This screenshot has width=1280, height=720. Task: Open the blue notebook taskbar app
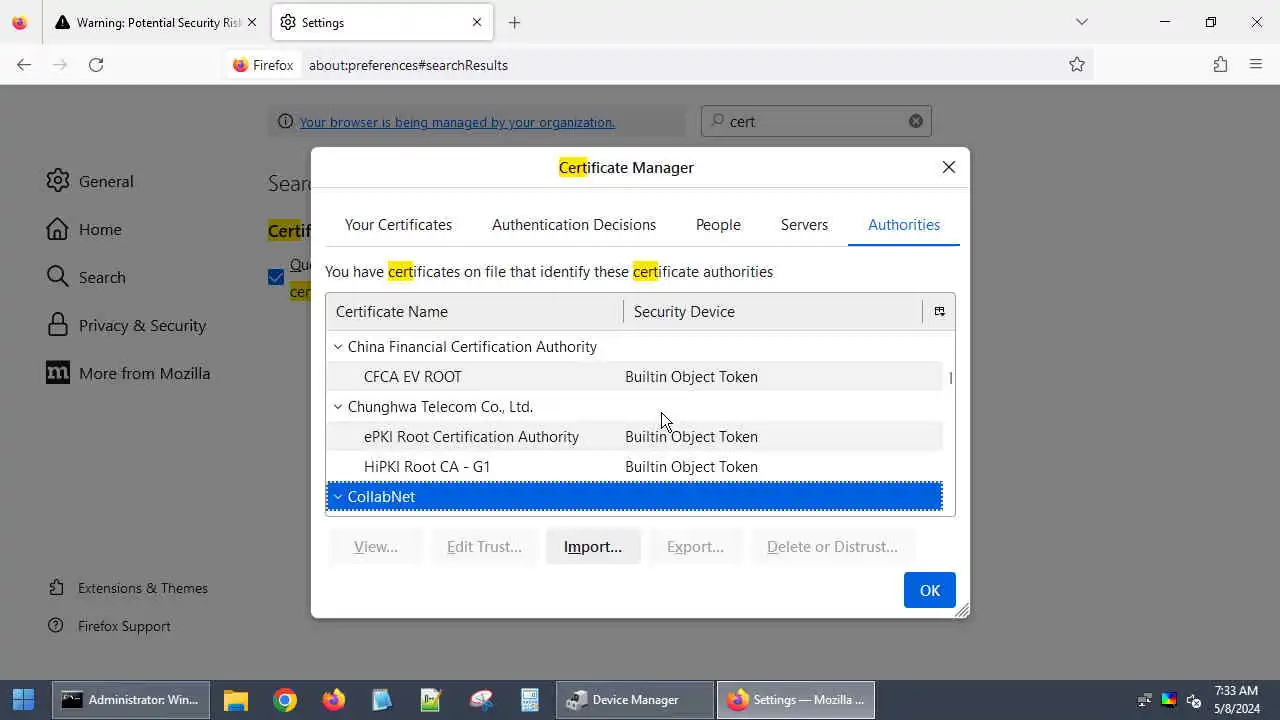pyautogui.click(x=382, y=700)
